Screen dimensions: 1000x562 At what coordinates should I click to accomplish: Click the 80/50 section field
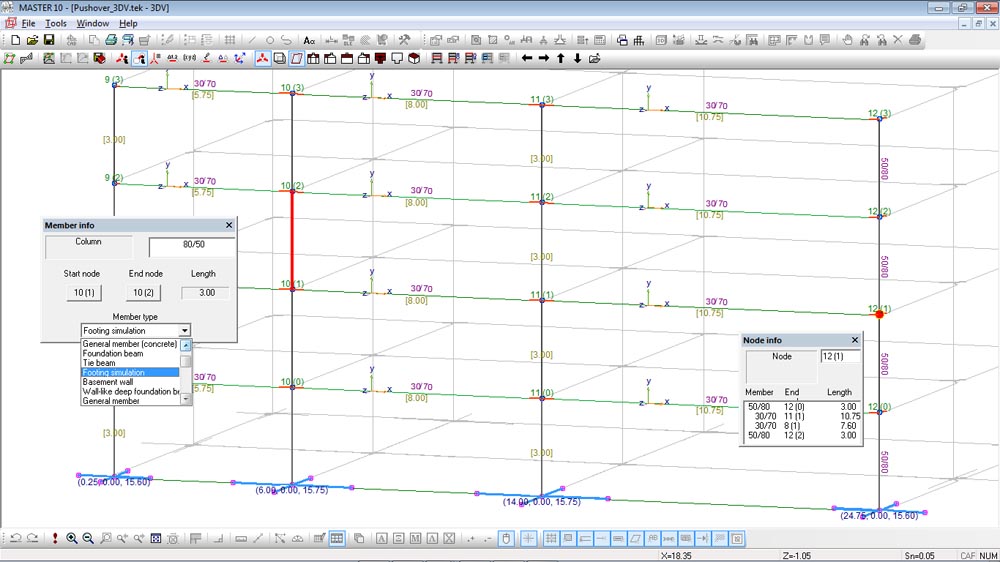click(193, 246)
